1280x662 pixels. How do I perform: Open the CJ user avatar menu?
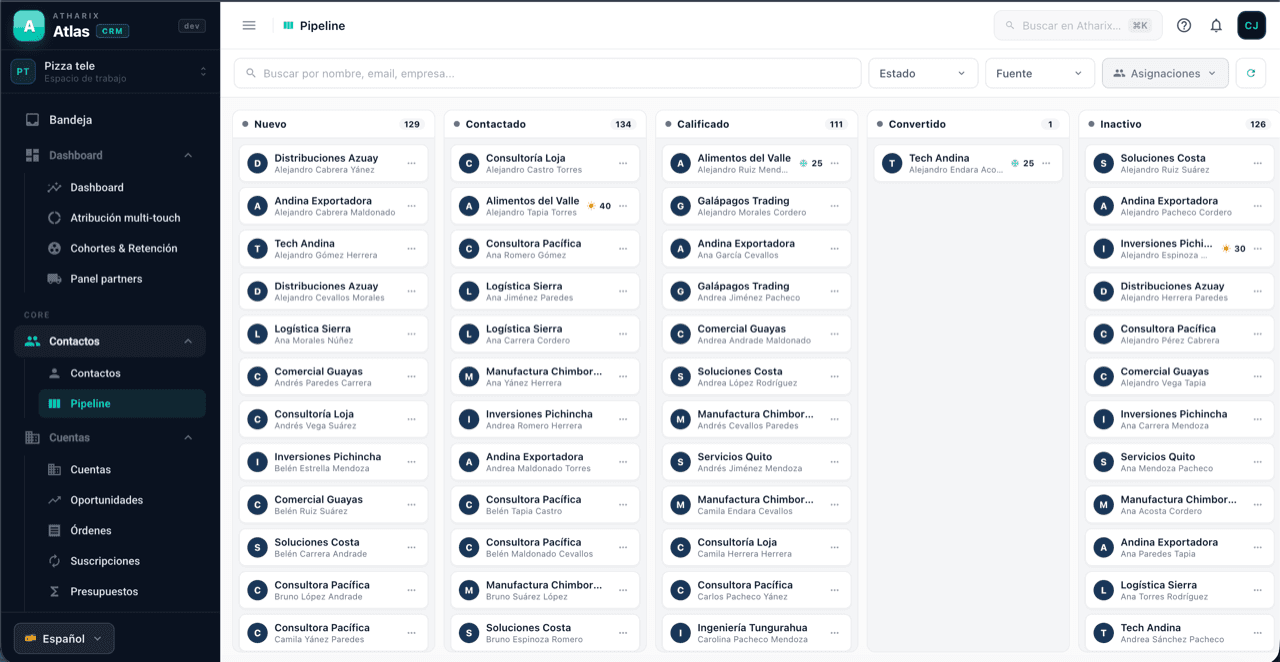(1251, 26)
